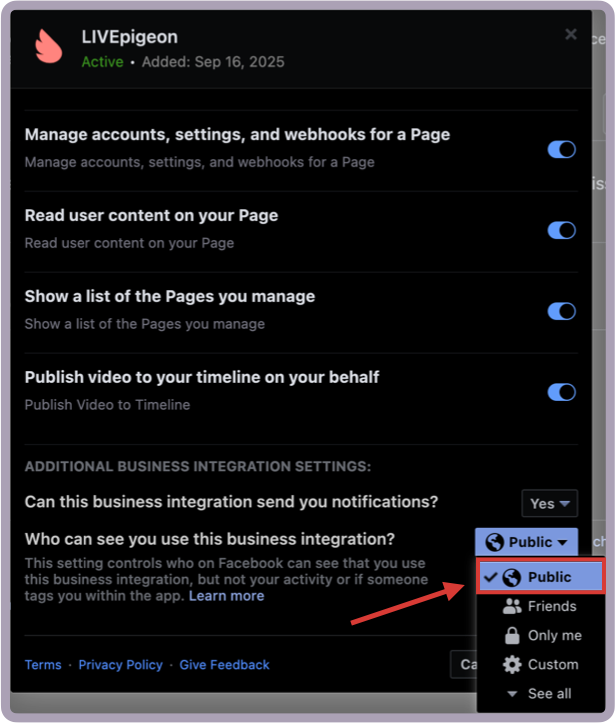Click the Give Feedback link
Screen dimensions: 615x723
coord(225,664)
